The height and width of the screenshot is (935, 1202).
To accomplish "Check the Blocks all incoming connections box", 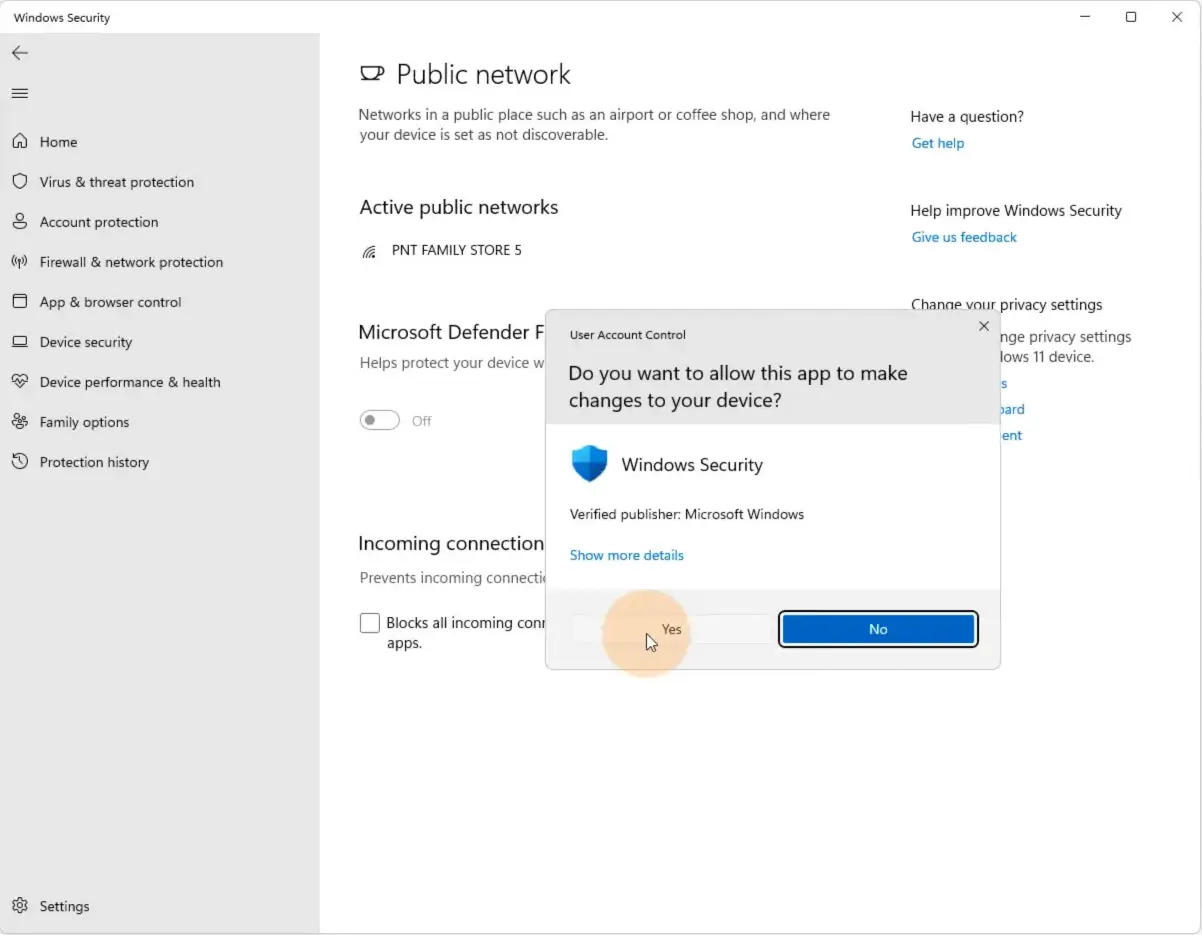I will coord(370,623).
